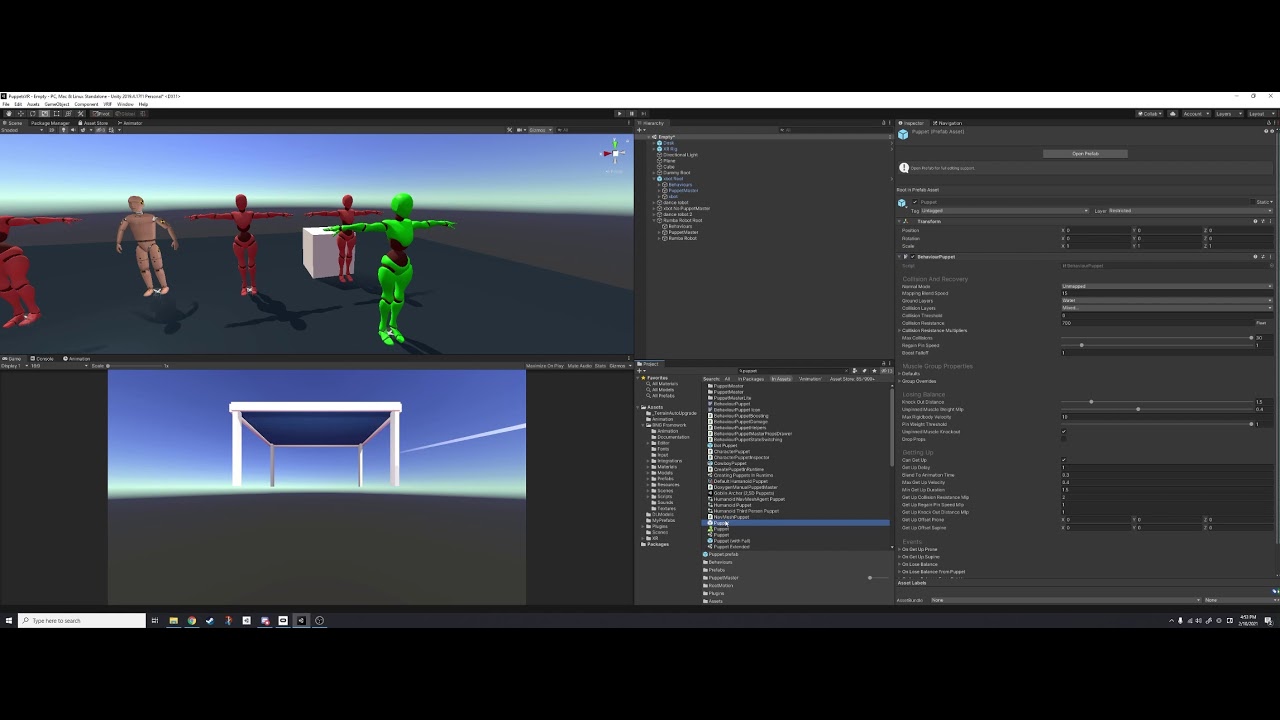Click the Play button
1280x720 pixels.
pos(620,114)
